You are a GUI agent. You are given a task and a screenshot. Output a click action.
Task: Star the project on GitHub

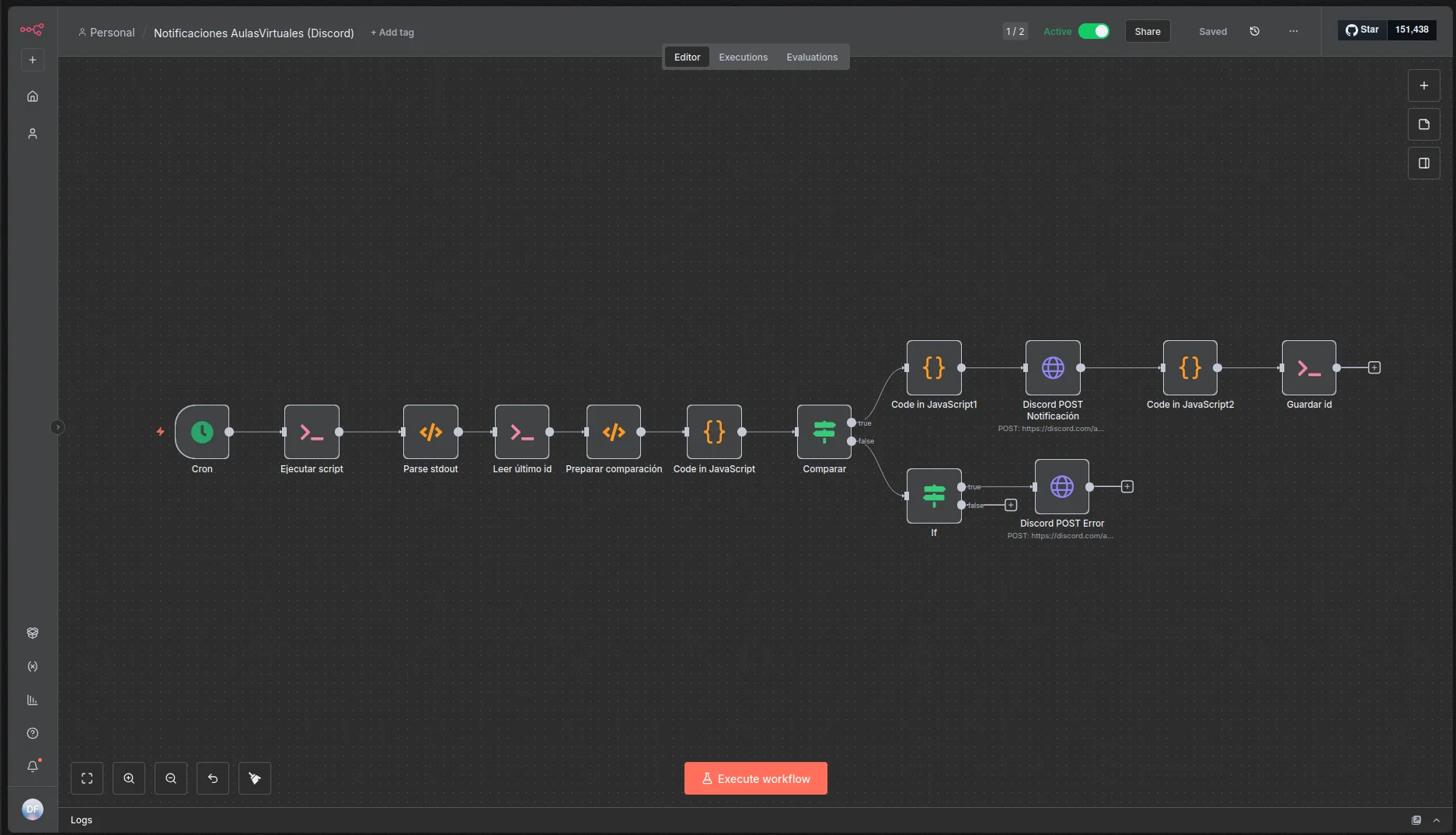coord(1362,30)
